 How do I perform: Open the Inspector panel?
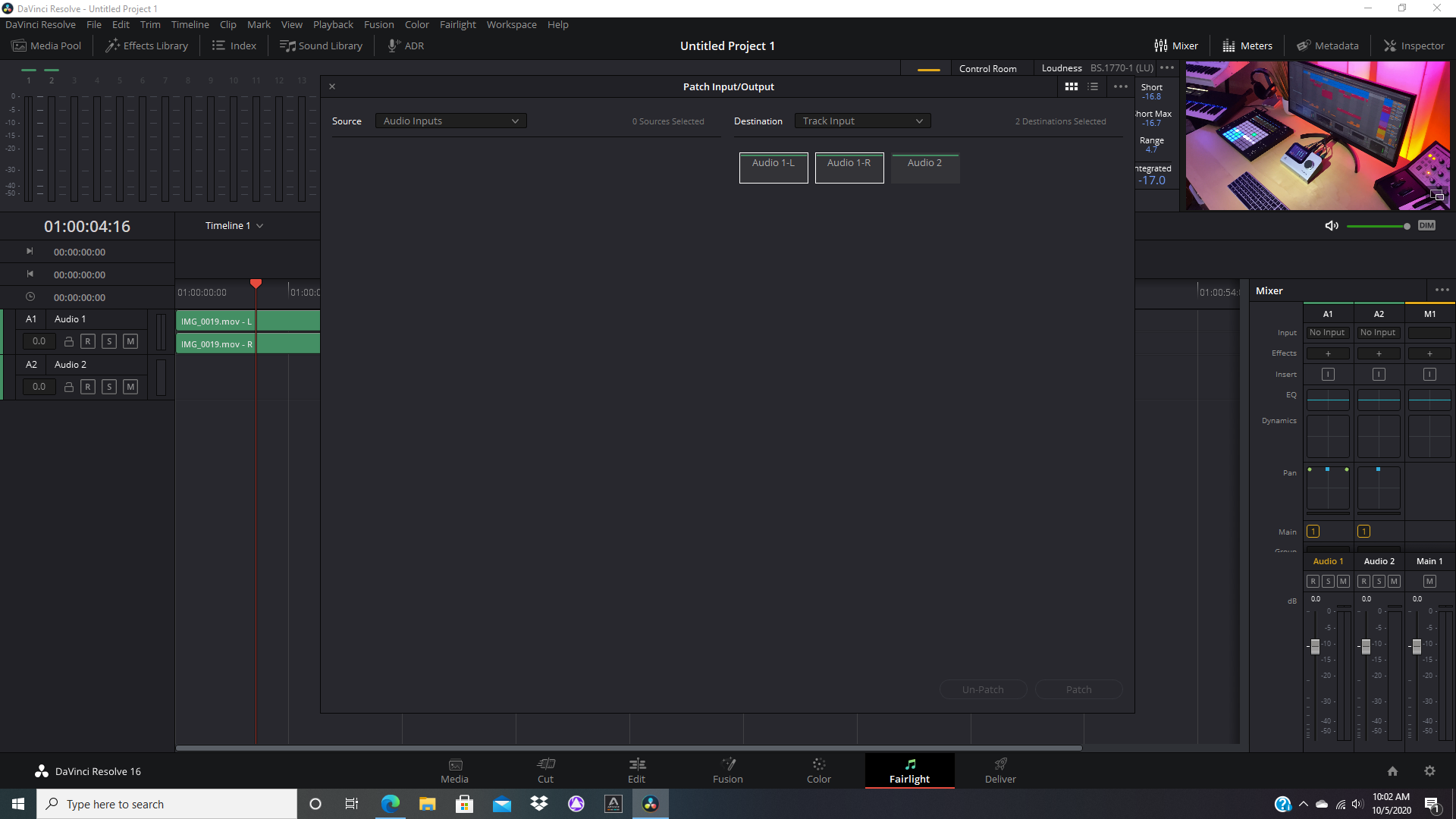point(1414,45)
